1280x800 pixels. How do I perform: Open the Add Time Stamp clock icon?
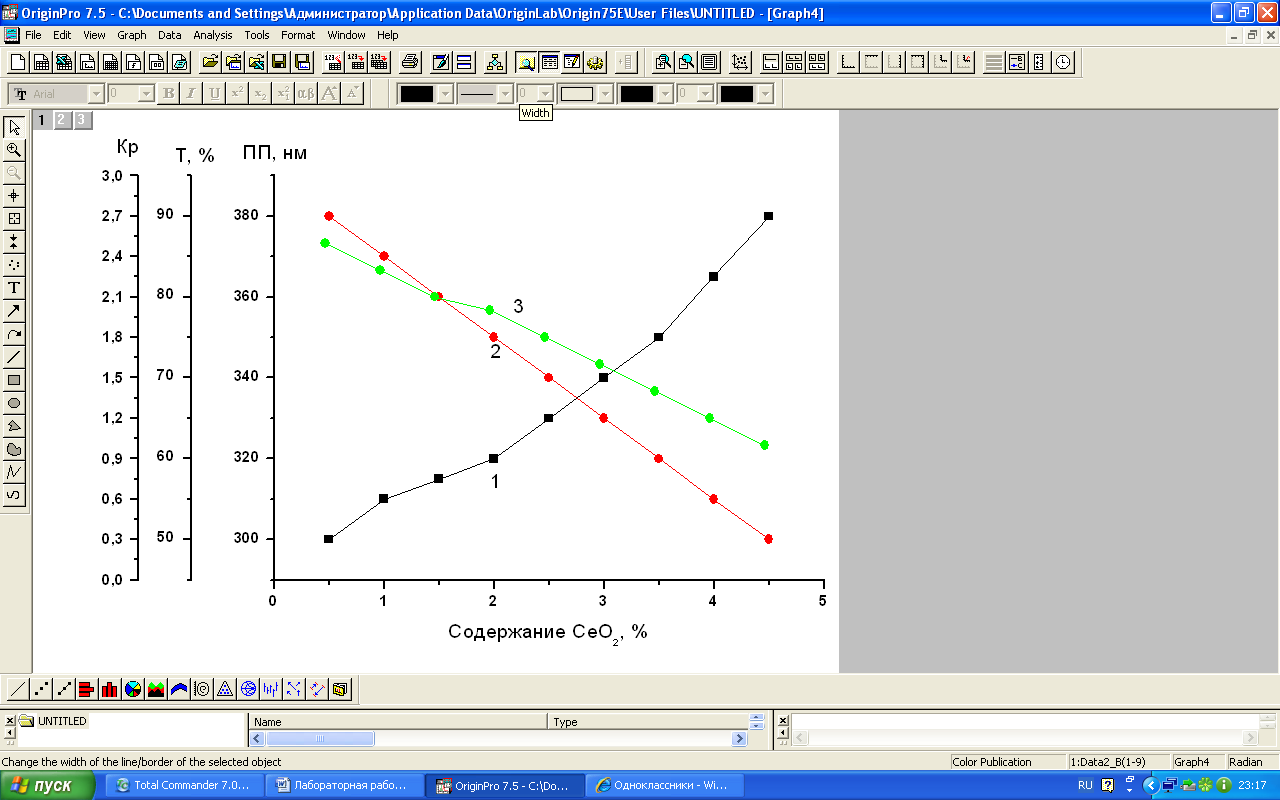1062,62
